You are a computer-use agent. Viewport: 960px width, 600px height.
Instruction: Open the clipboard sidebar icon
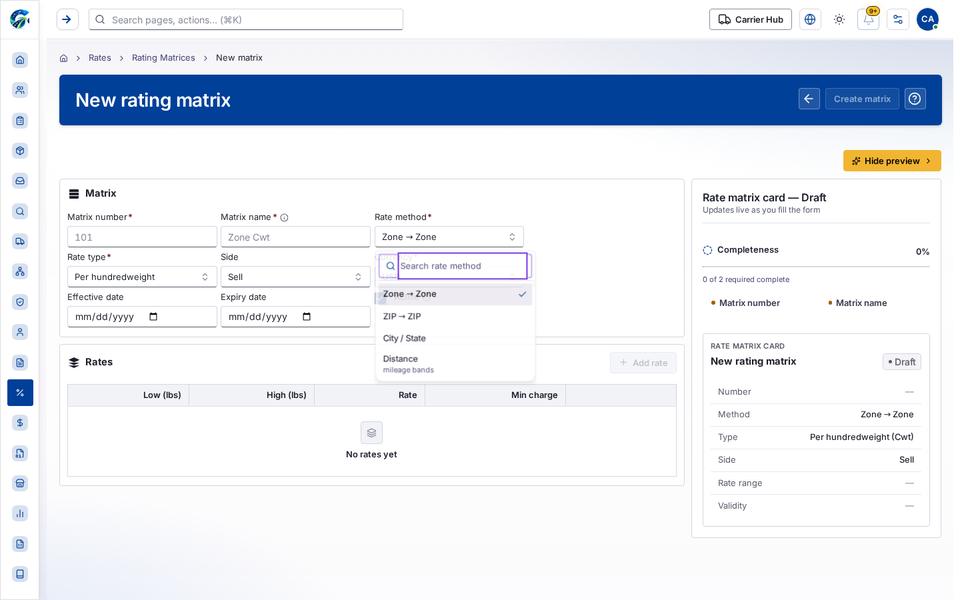click(x=20, y=121)
